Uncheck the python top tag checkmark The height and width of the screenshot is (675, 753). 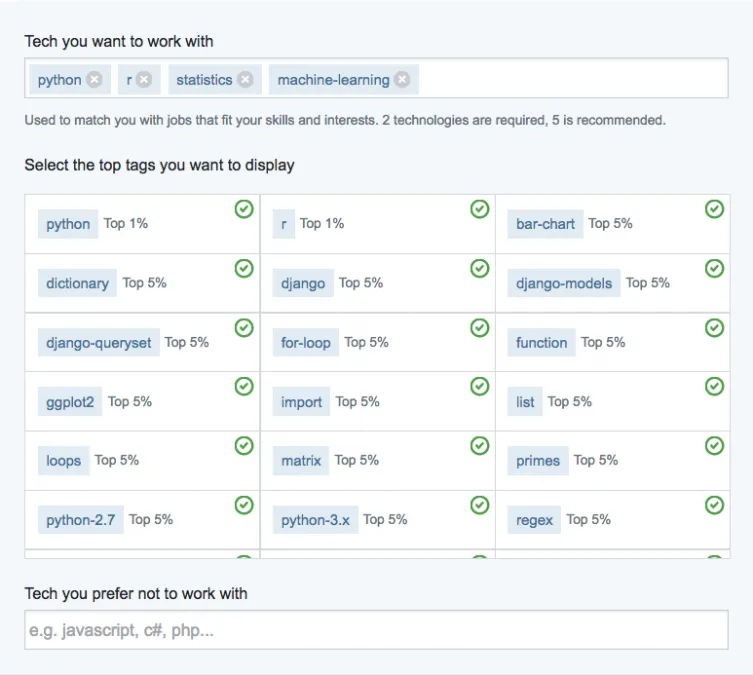(244, 209)
